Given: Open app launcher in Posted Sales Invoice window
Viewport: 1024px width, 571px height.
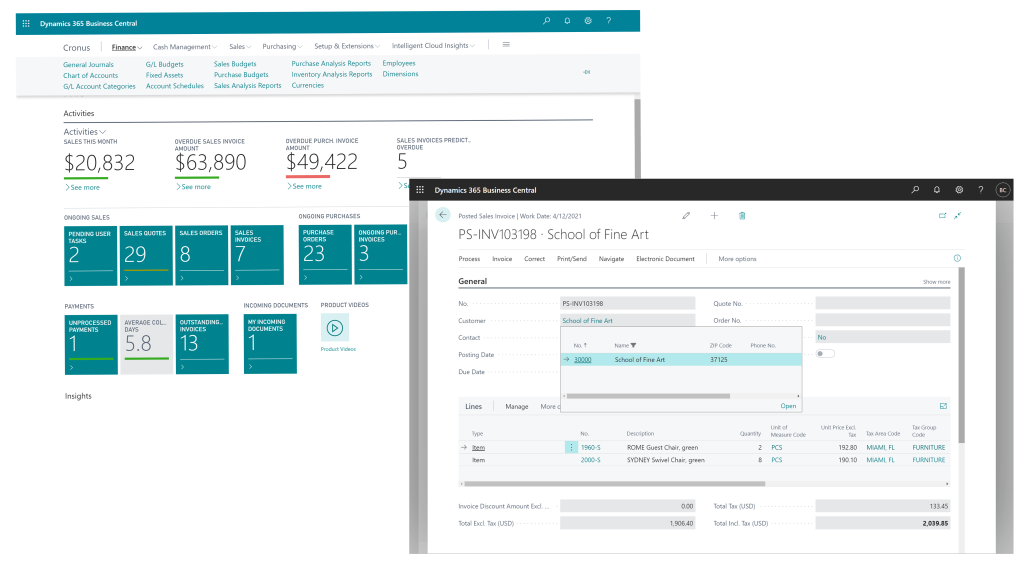Looking at the screenshot, I should tap(420, 190).
